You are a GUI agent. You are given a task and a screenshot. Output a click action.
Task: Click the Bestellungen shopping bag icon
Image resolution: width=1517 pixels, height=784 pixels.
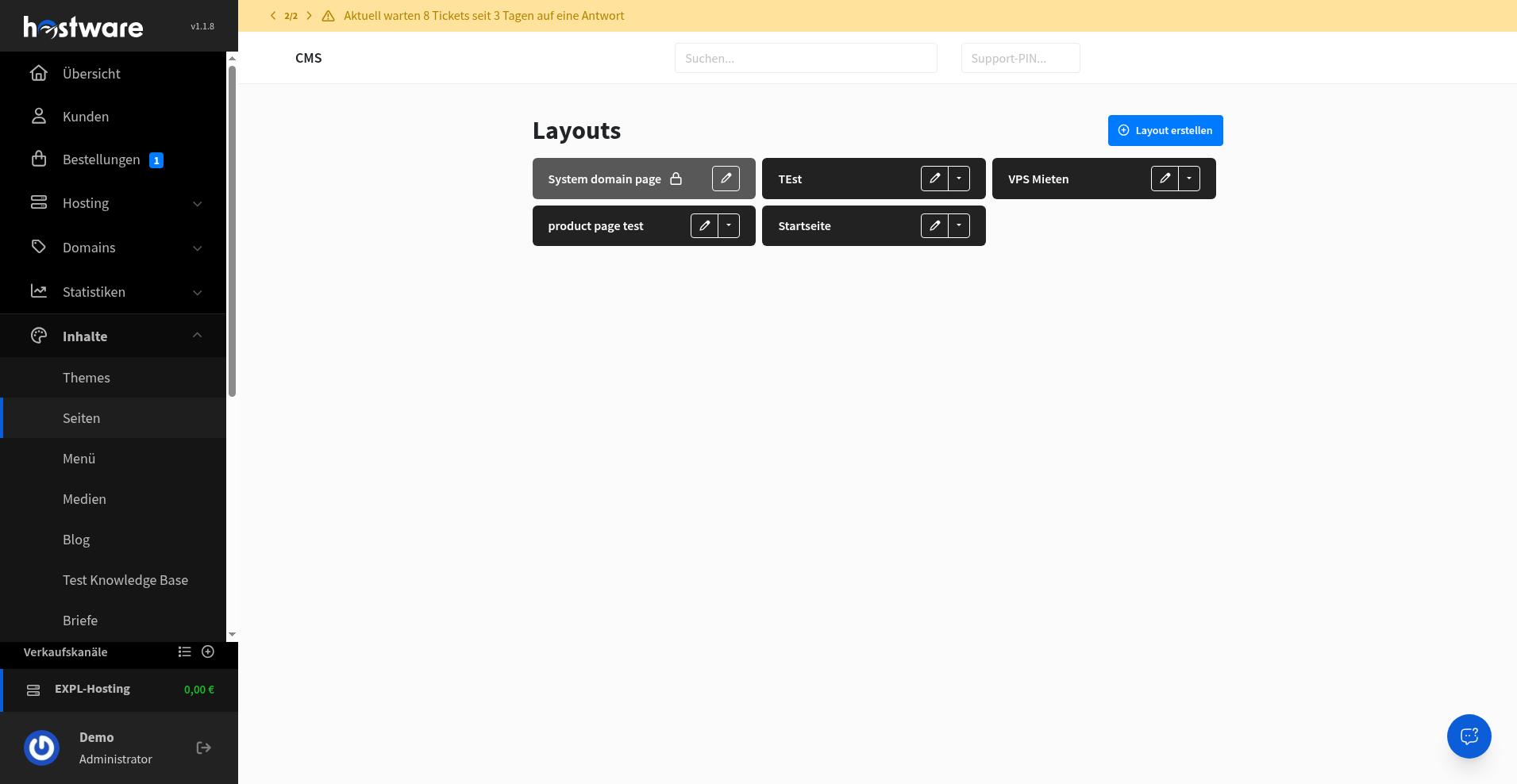(39, 159)
